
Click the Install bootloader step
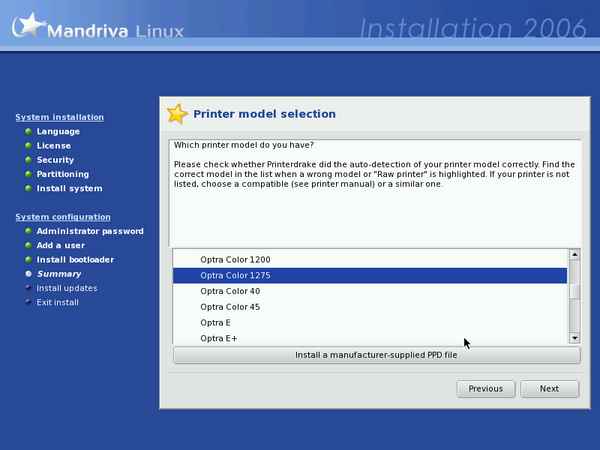point(75,259)
